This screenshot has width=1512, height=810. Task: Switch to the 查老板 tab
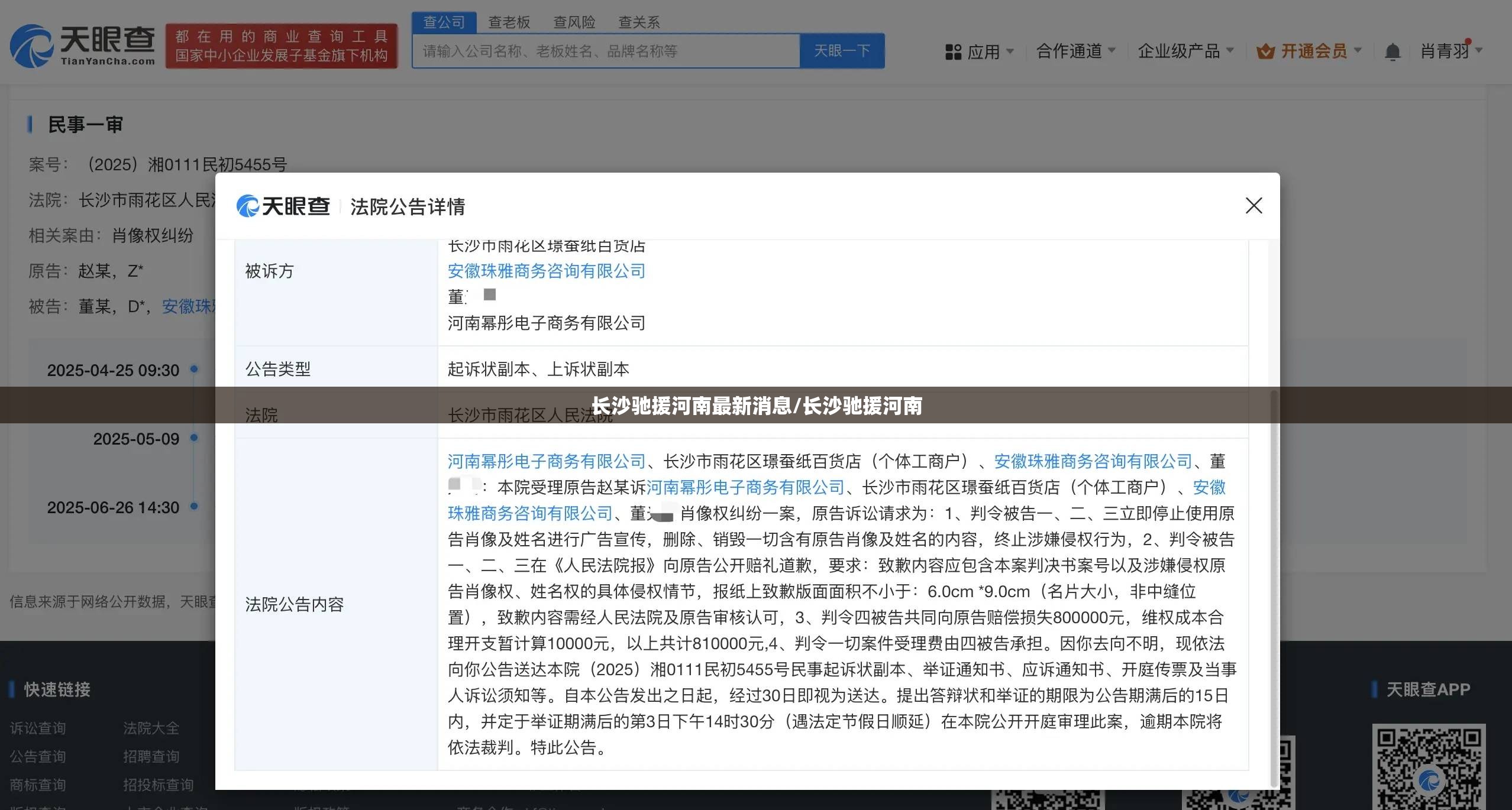tap(509, 22)
